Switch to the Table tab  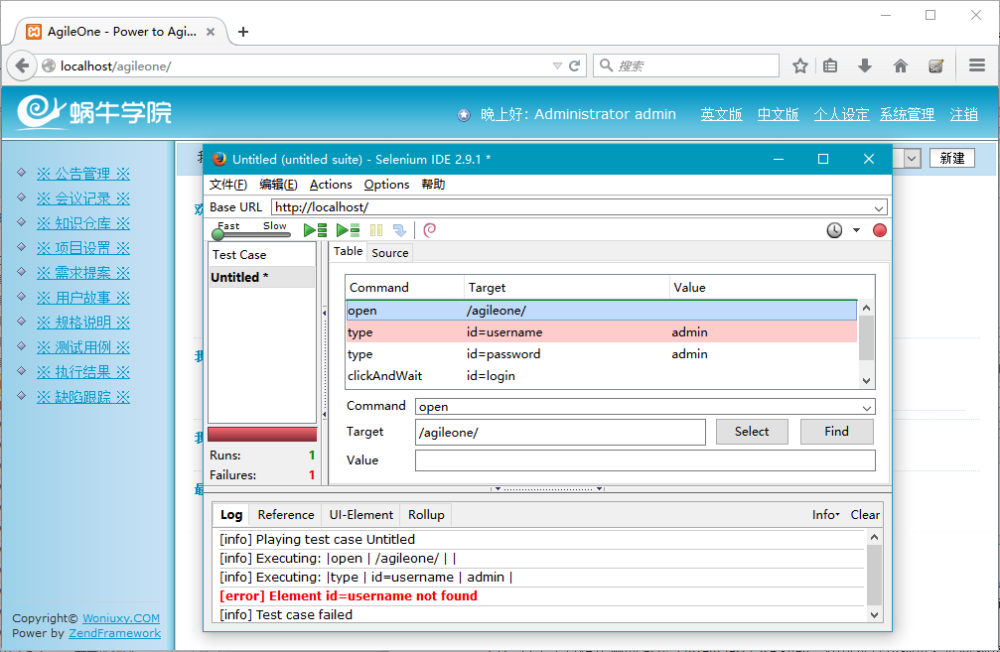click(x=348, y=251)
